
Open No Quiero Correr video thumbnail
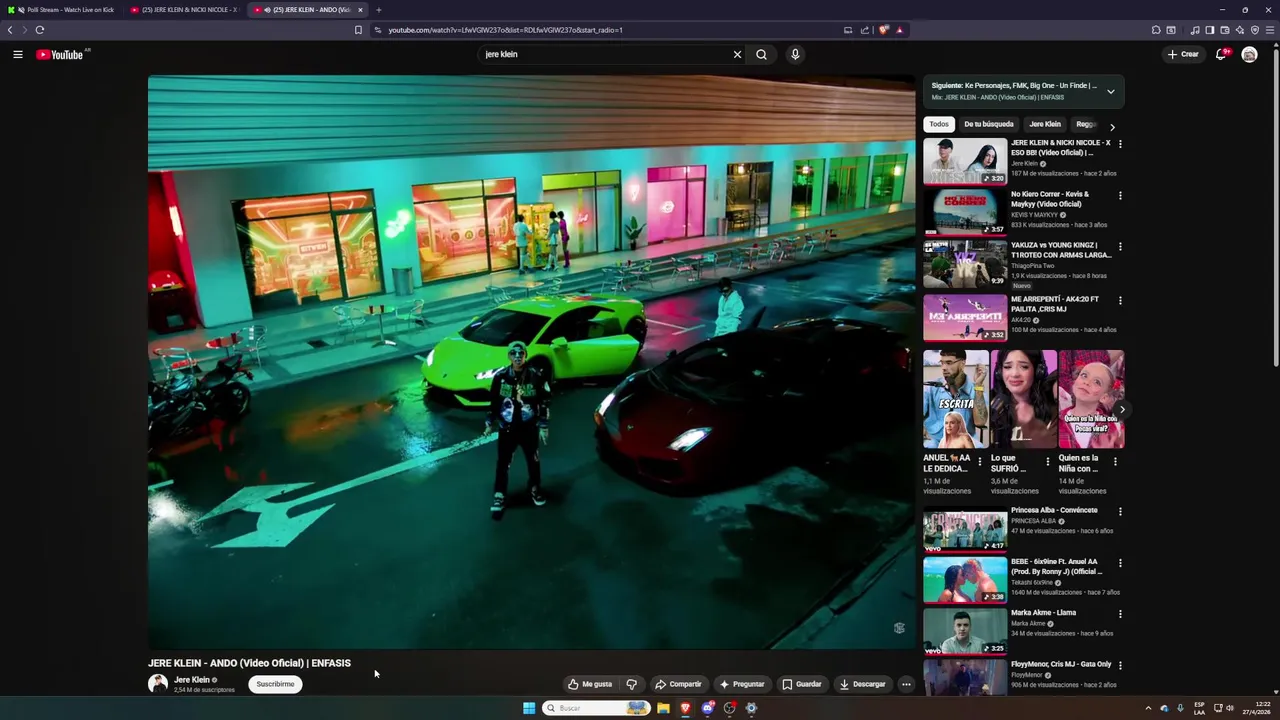click(965, 212)
